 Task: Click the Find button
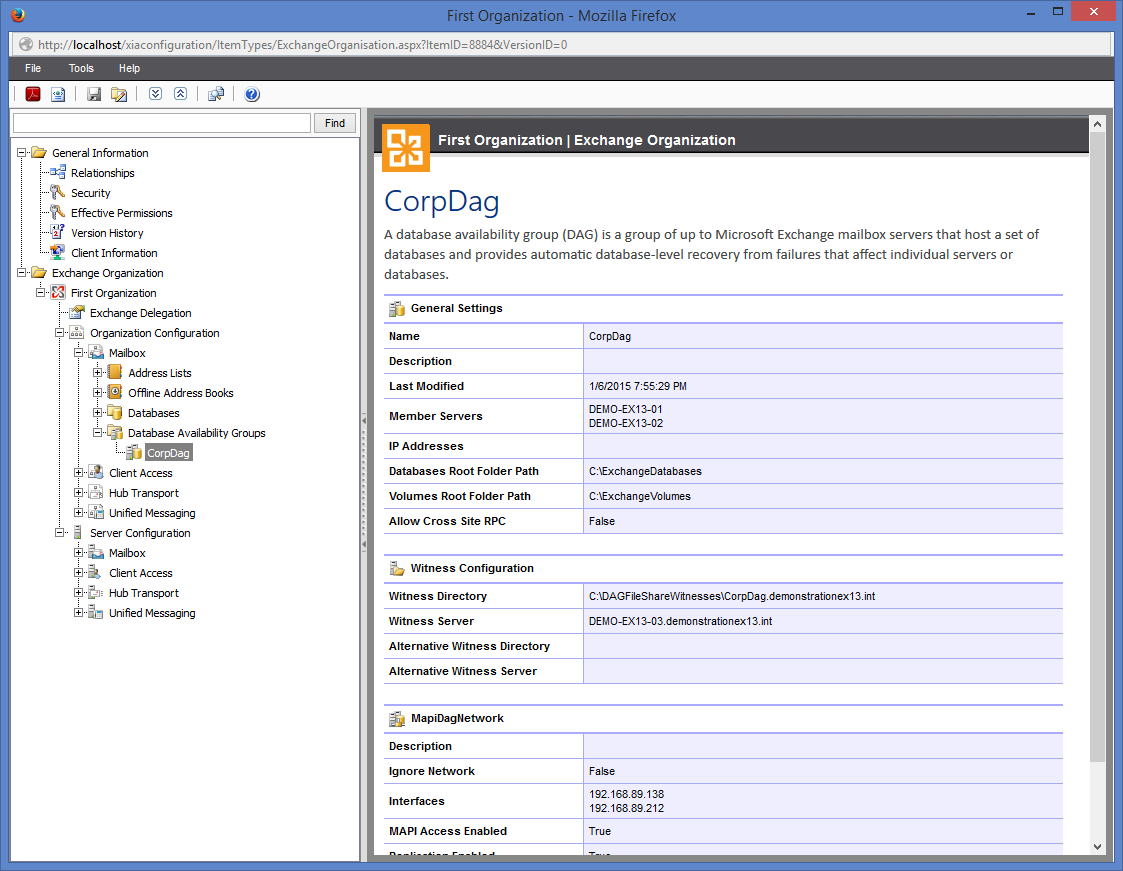pos(334,123)
